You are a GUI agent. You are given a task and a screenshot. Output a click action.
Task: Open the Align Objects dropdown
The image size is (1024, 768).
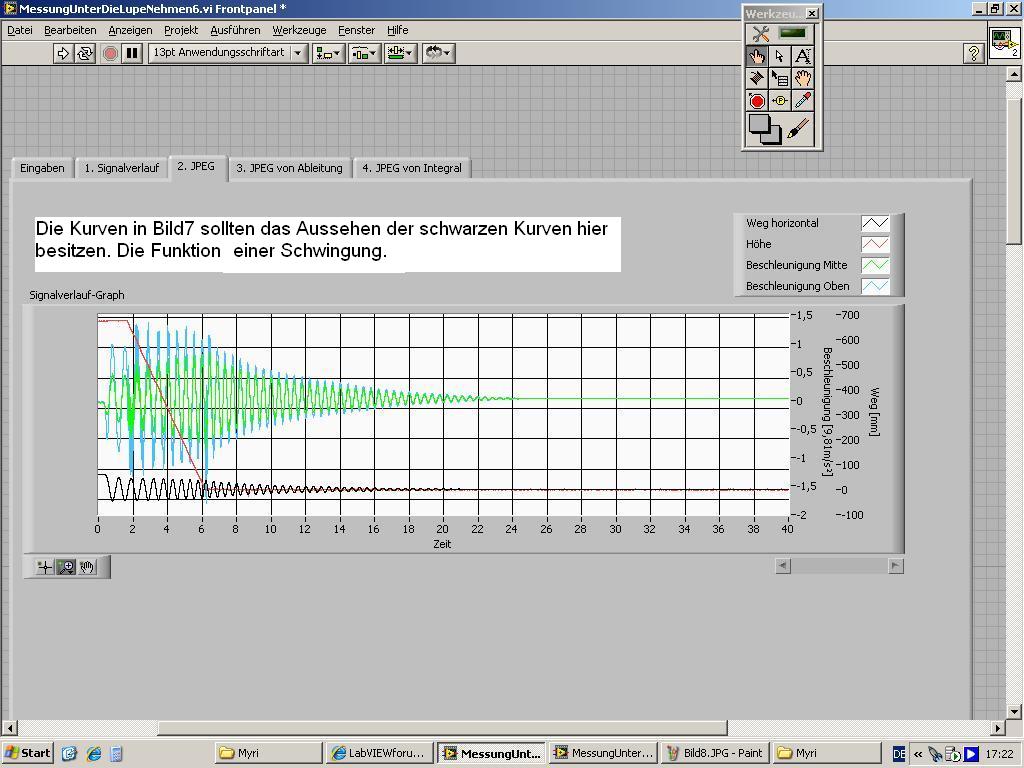(328, 53)
